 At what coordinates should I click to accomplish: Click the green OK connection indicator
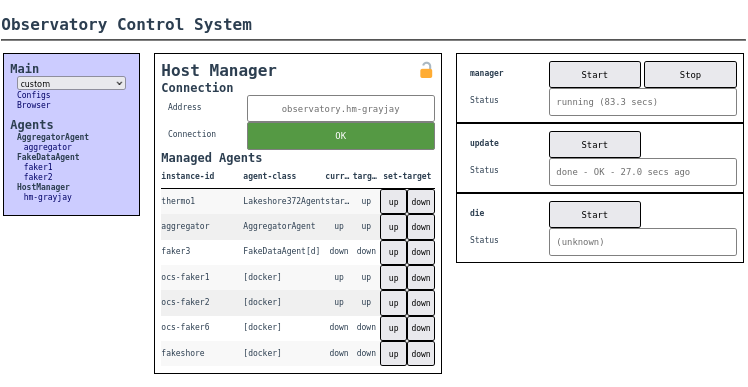[x=341, y=136]
